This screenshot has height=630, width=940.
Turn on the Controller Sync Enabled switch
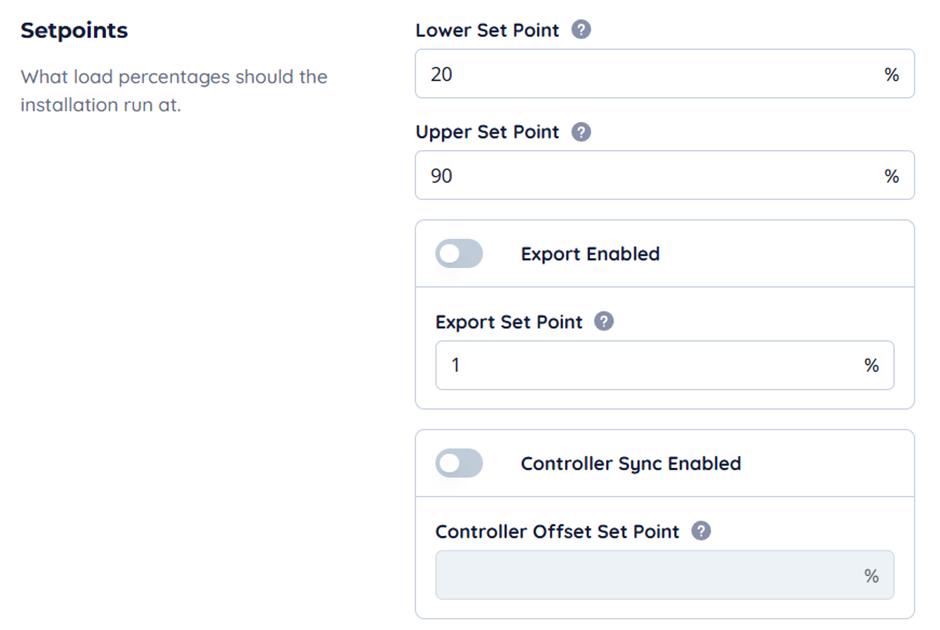coord(459,464)
